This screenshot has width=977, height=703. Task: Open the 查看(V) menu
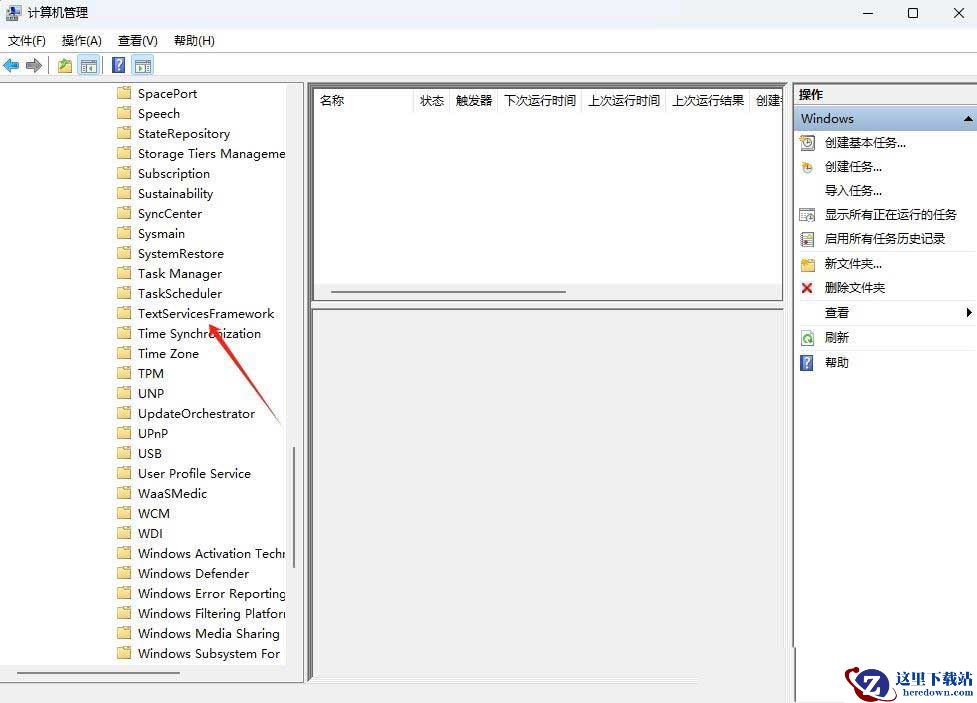138,41
